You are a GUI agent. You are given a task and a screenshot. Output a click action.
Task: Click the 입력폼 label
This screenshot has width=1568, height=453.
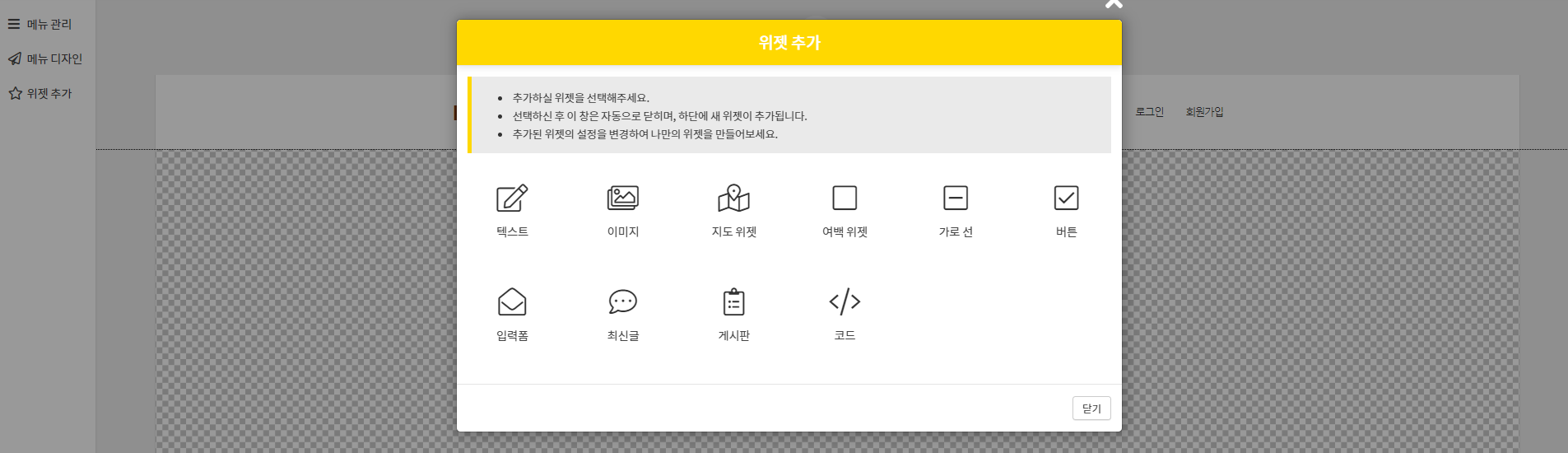click(x=512, y=335)
